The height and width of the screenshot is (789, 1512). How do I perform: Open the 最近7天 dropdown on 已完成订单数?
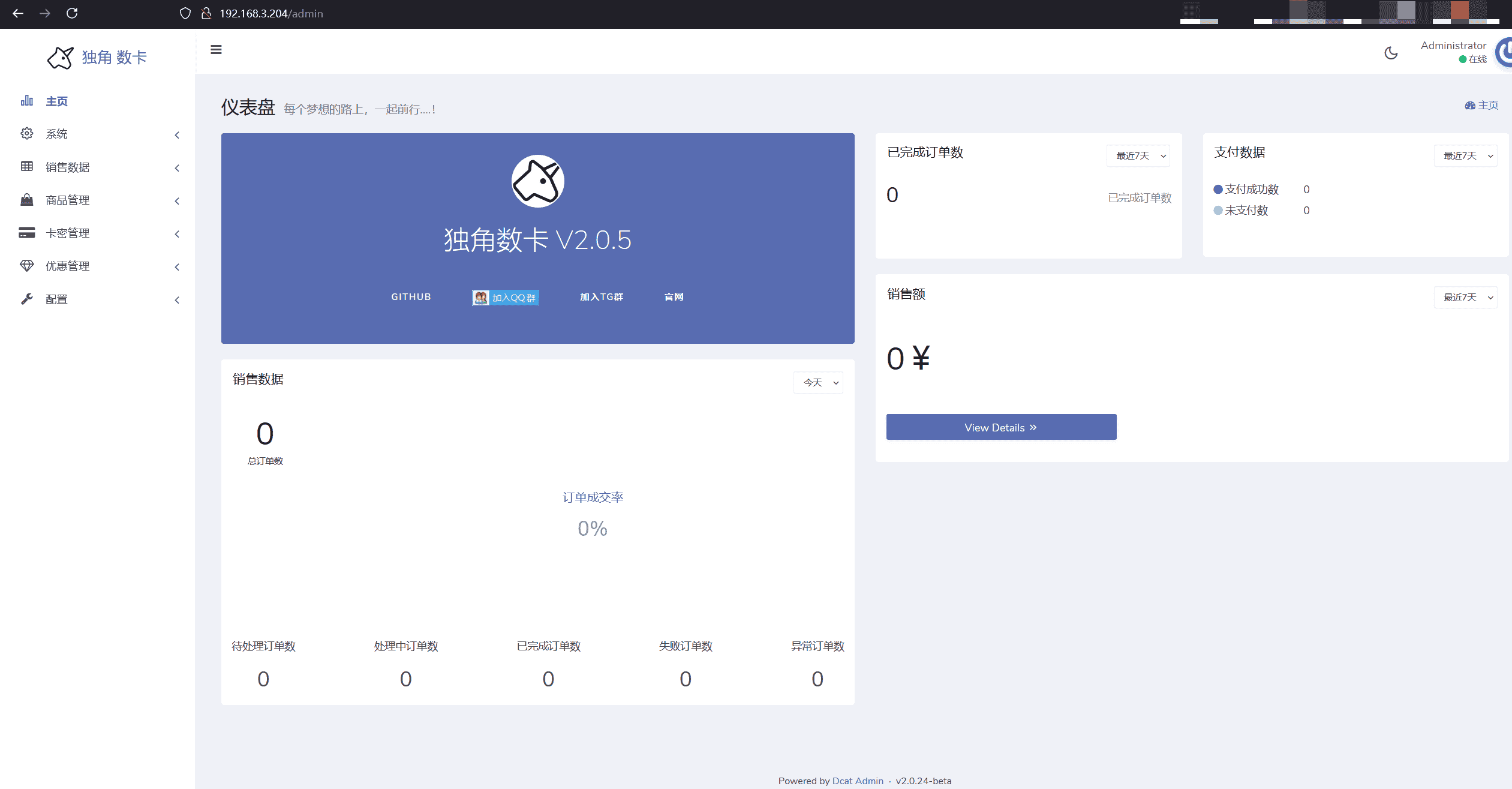[1137, 155]
